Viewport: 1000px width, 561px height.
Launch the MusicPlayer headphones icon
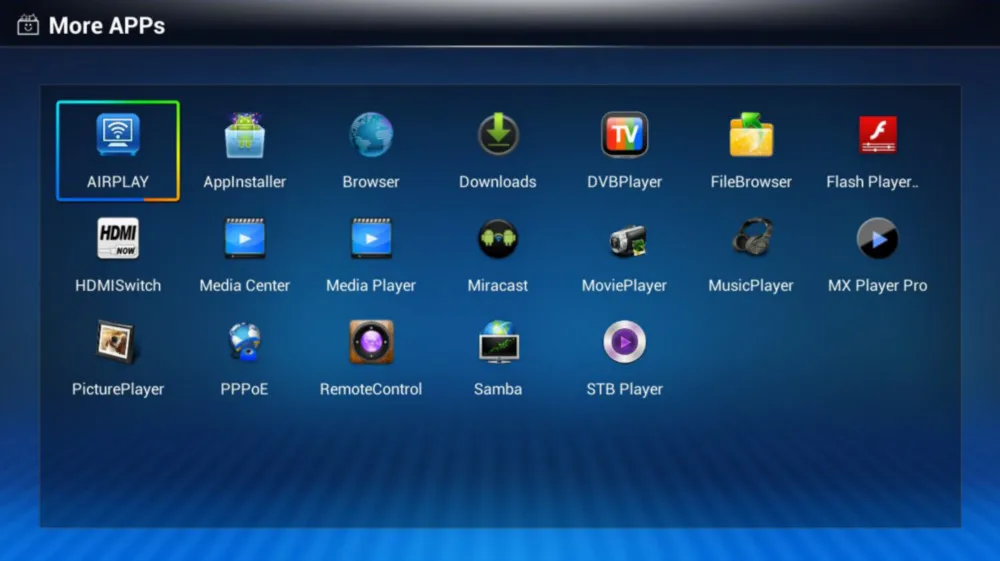tap(752, 237)
